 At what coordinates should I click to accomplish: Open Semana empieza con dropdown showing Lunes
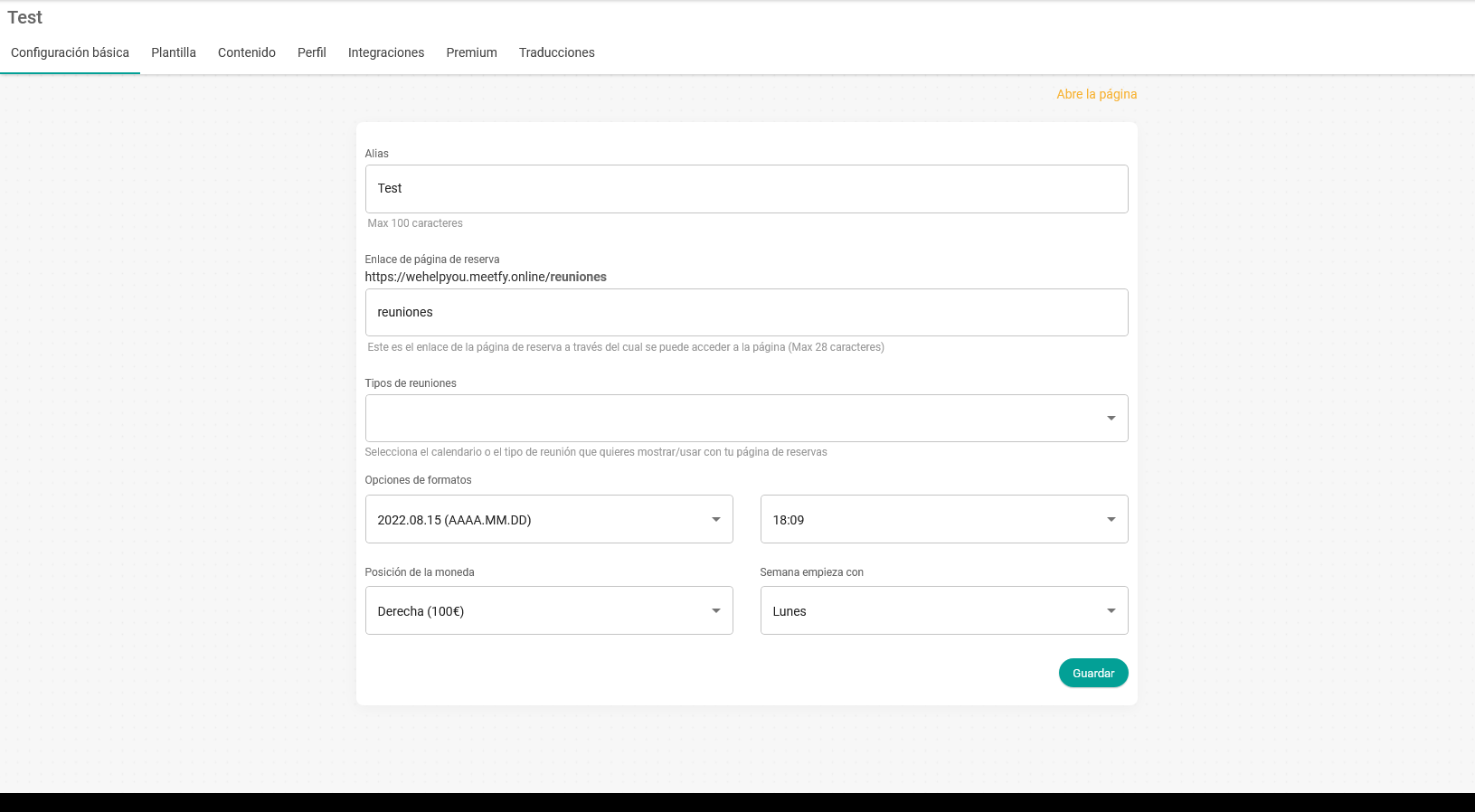tap(944, 610)
